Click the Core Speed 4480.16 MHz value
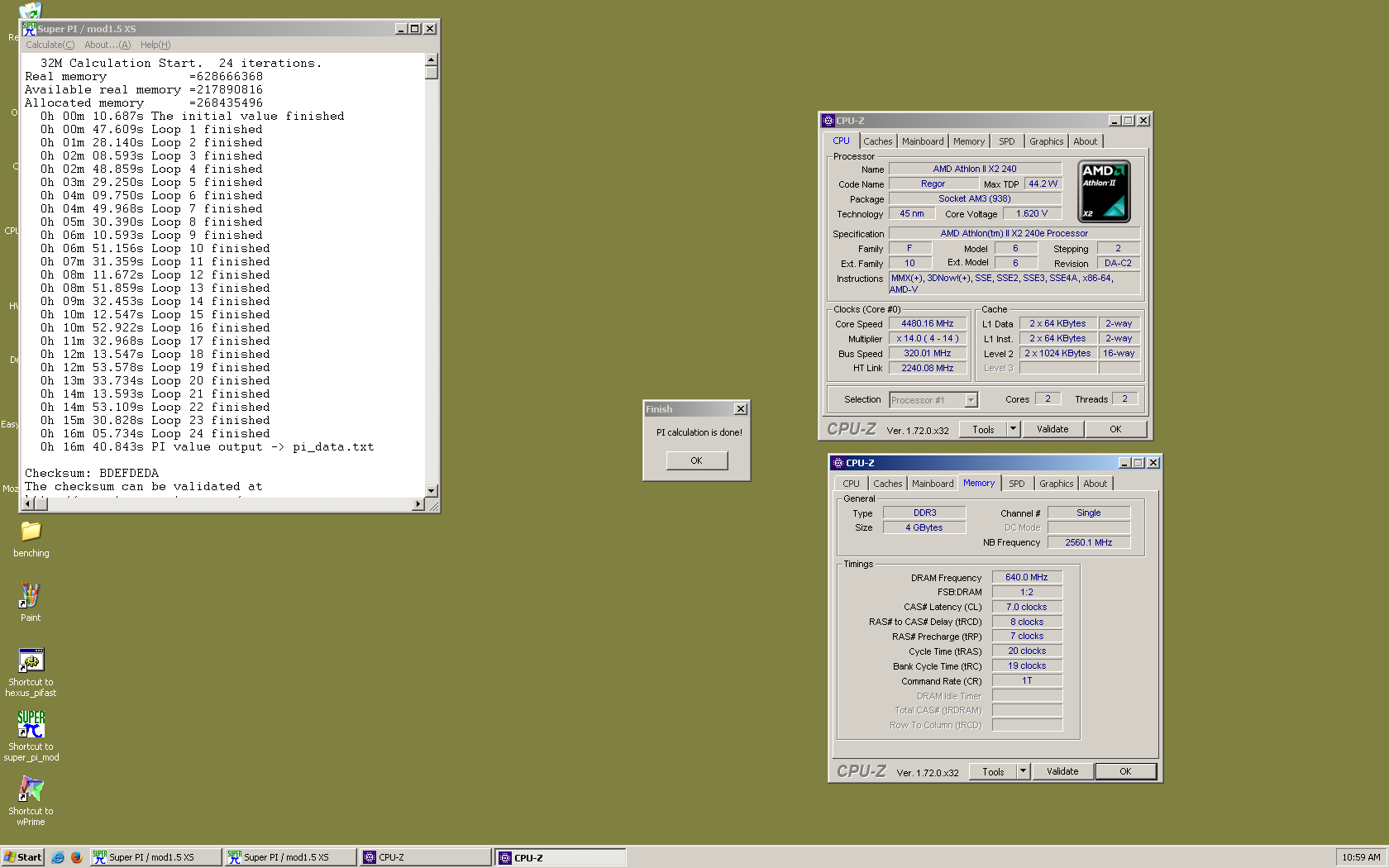Viewport: 1389px width, 868px height. coord(928,324)
